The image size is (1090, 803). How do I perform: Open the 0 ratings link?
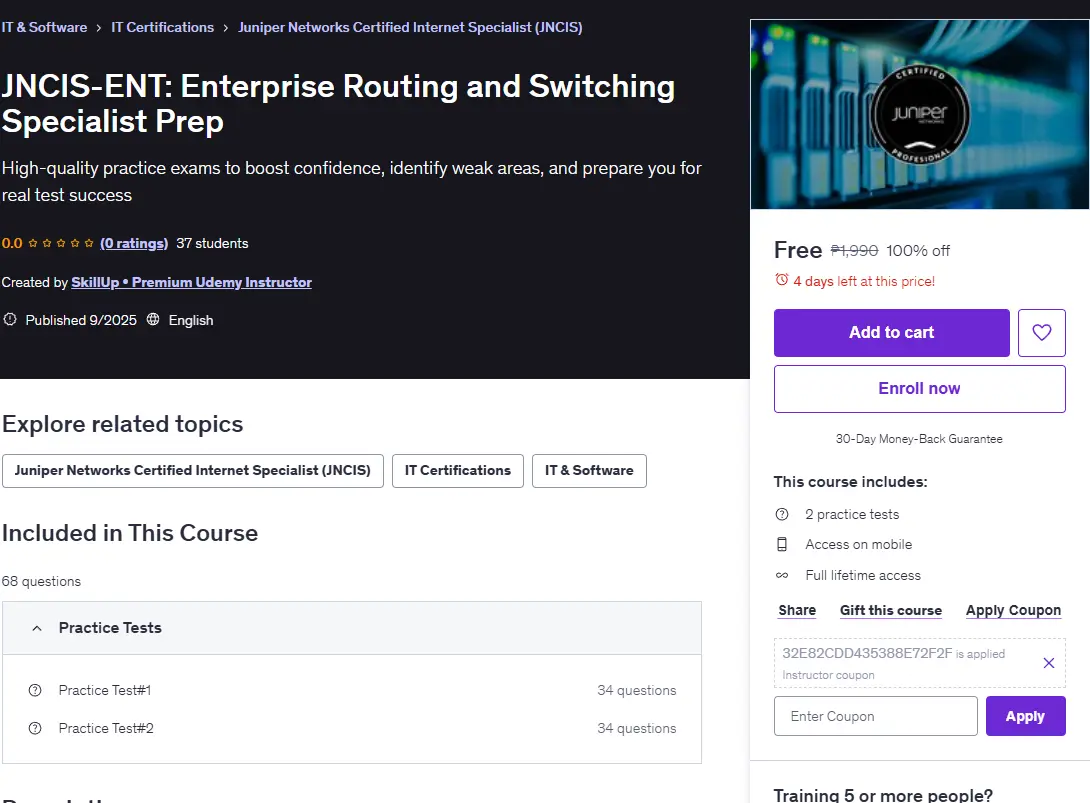pyautogui.click(x=134, y=243)
